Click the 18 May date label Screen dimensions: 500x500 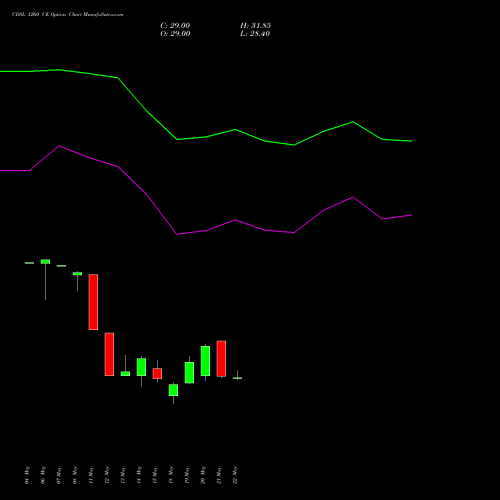pyautogui.click(x=171, y=475)
